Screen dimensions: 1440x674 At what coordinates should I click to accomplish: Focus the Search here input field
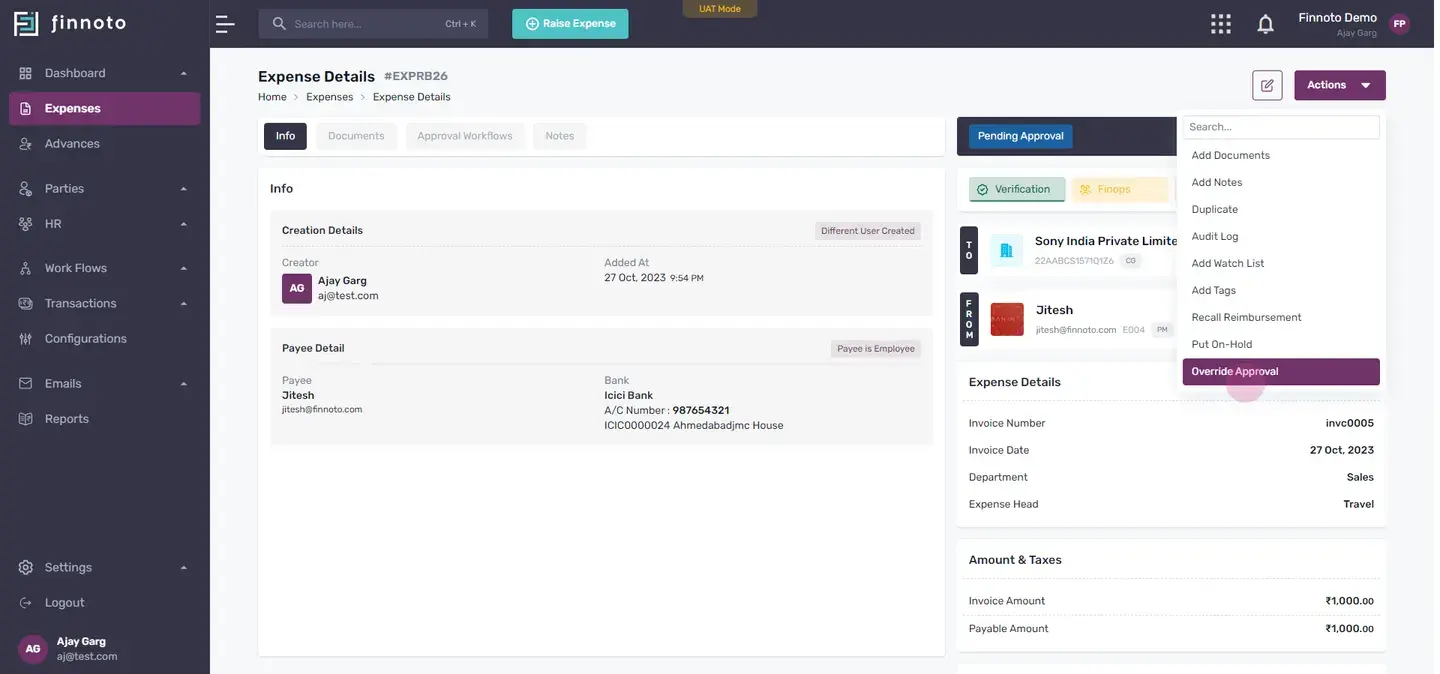[373, 24]
